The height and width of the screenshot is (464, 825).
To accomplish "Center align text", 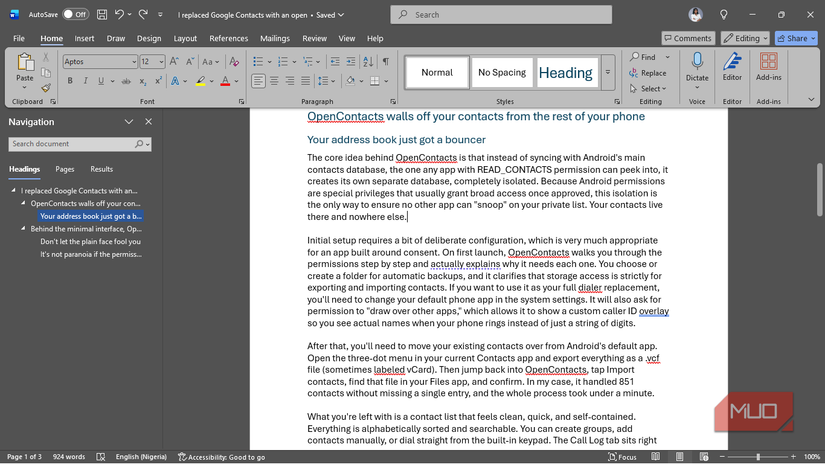I will pyautogui.click(x=274, y=81).
